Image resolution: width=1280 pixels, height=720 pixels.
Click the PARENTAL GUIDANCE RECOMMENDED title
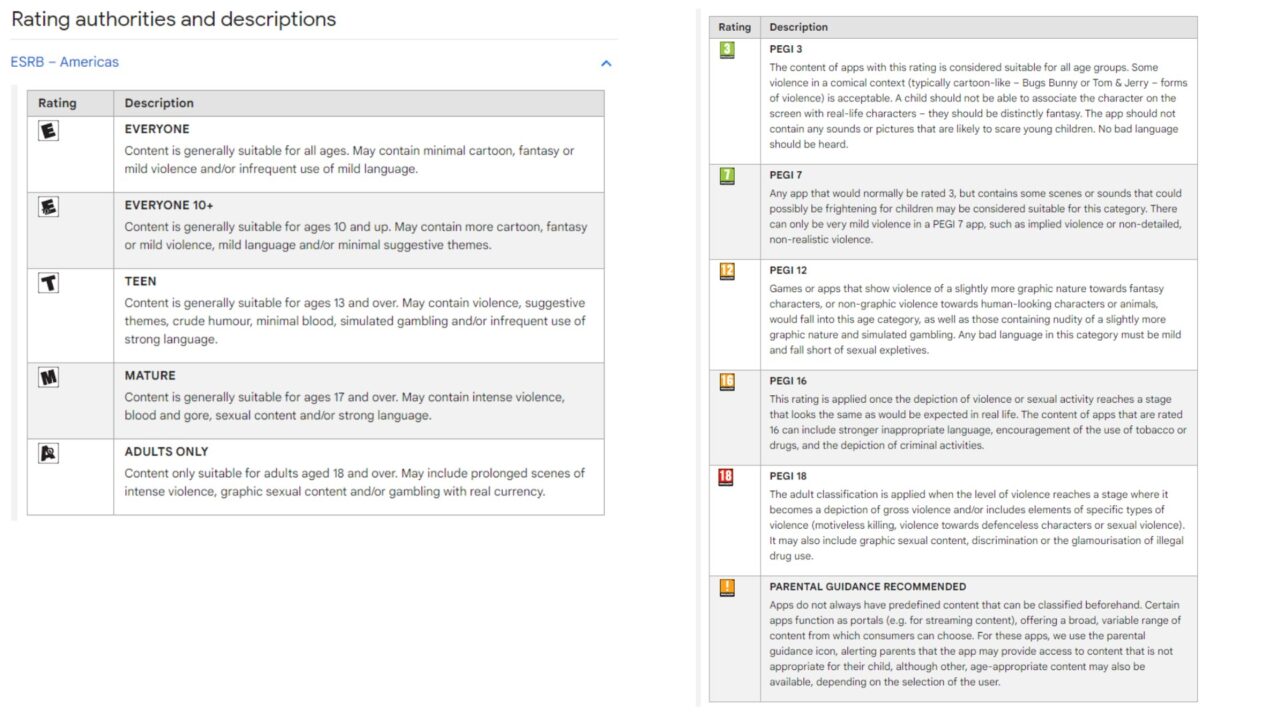[867, 586]
